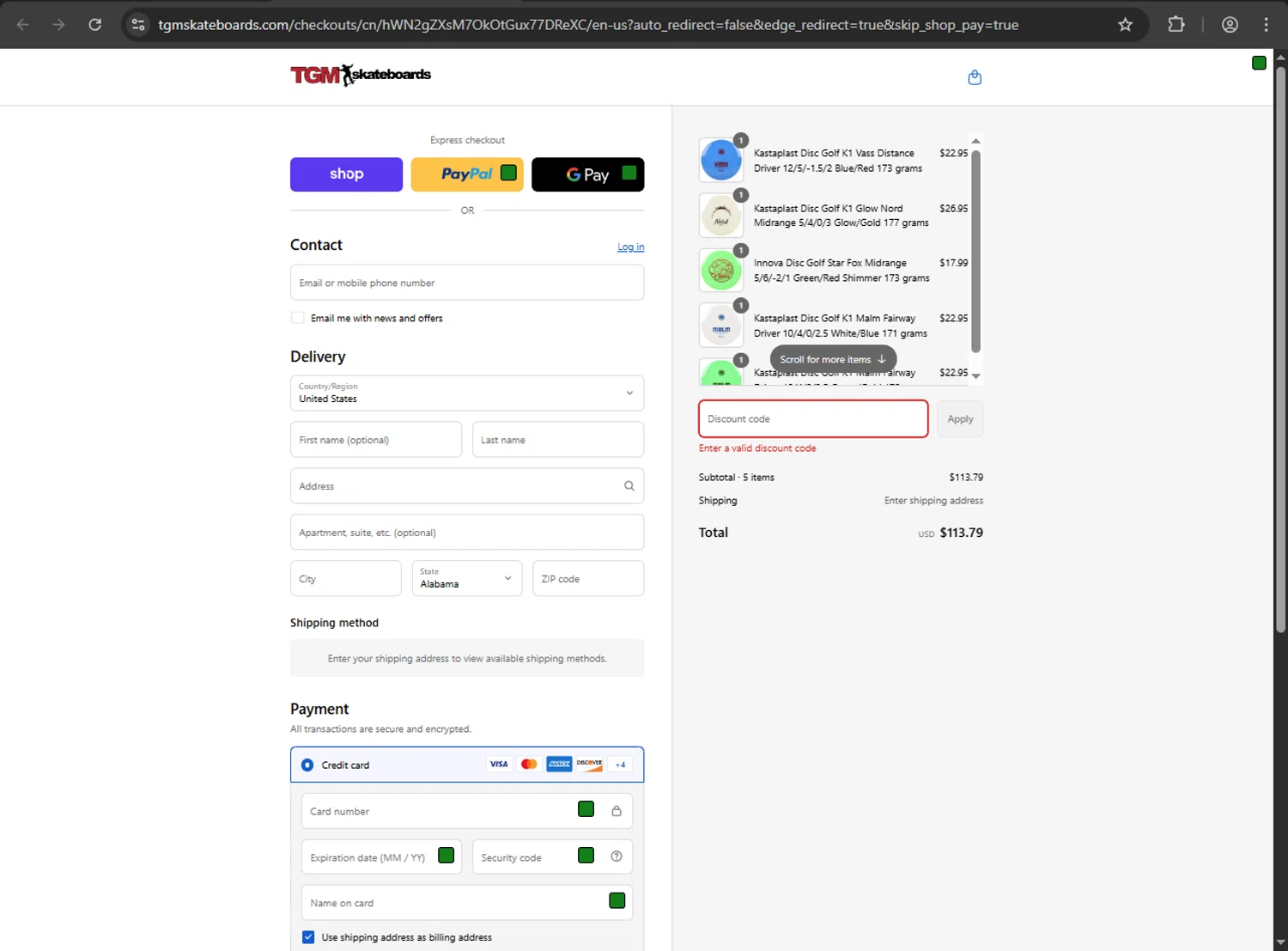Pay with Shop Pay express button

pyautogui.click(x=346, y=174)
